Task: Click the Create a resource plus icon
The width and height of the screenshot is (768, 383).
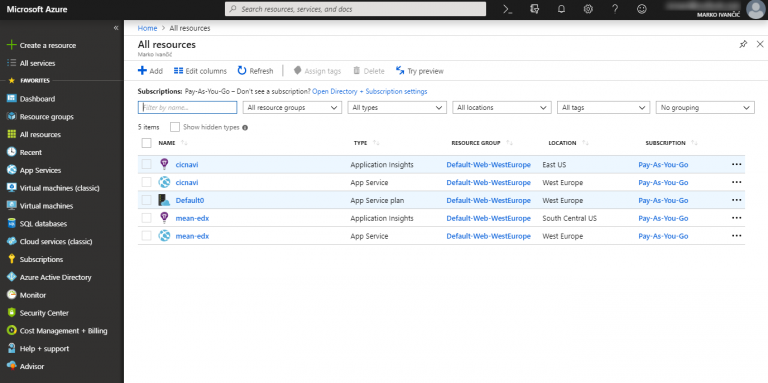Action: (11, 45)
